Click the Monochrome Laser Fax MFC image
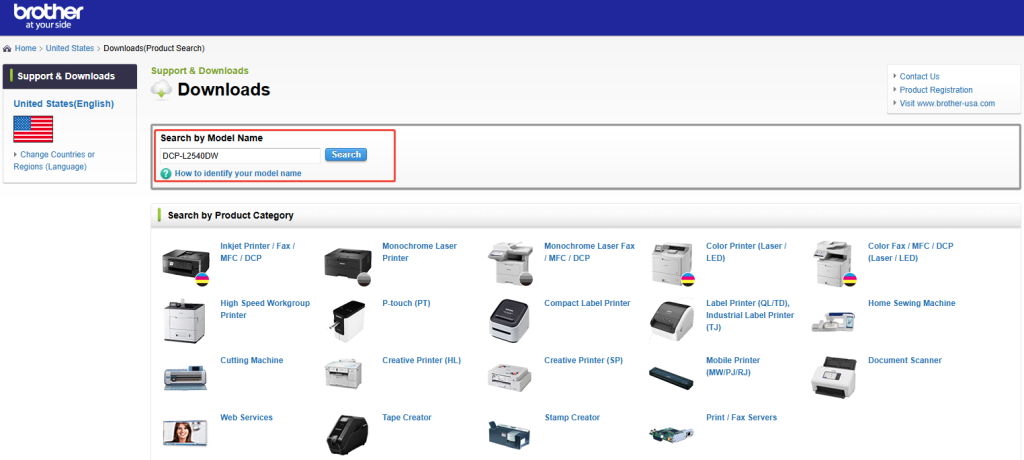1024x460 pixels. 509,263
